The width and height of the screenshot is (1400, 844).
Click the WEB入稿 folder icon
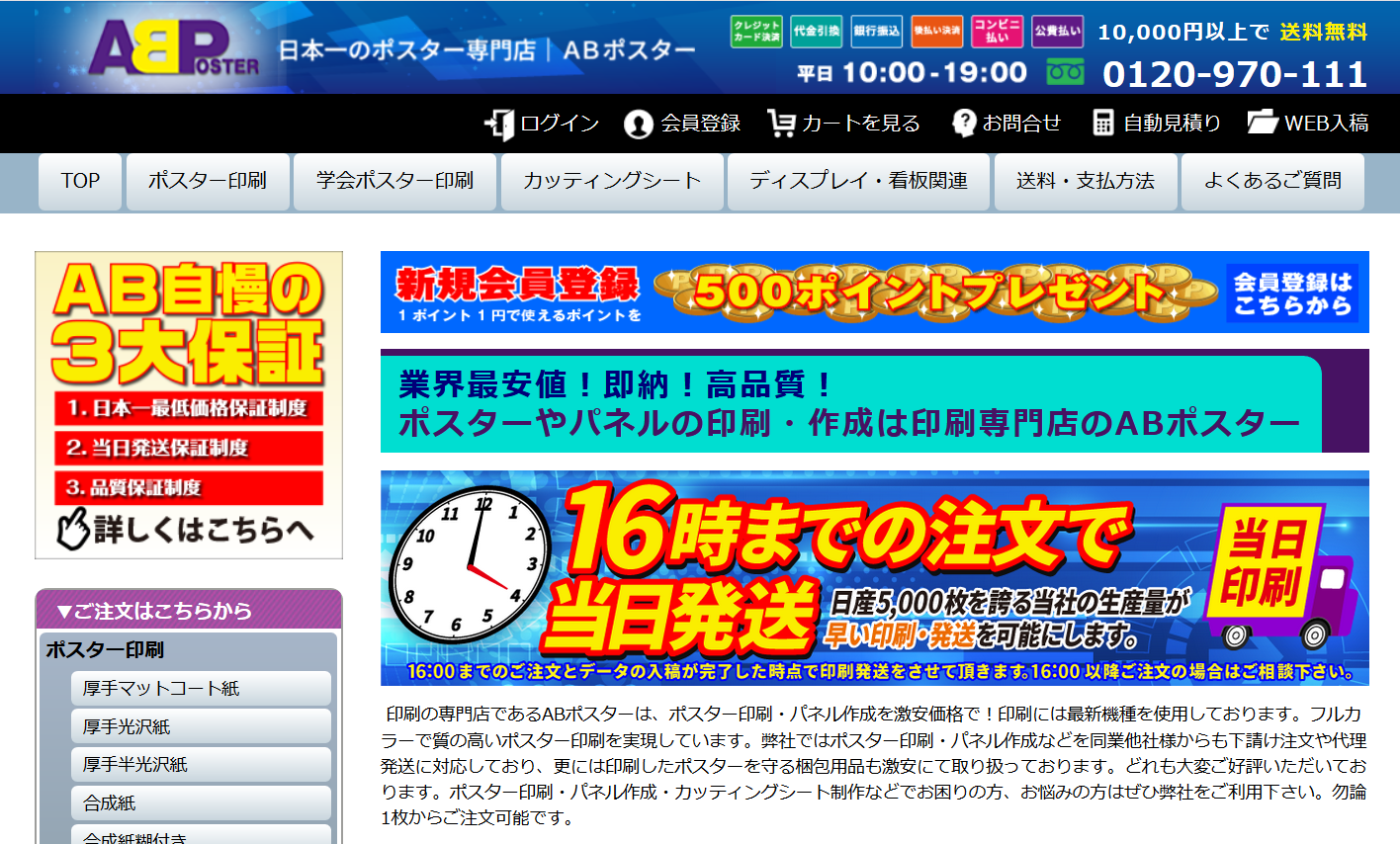pyautogui.click(x=1263, y=123)
